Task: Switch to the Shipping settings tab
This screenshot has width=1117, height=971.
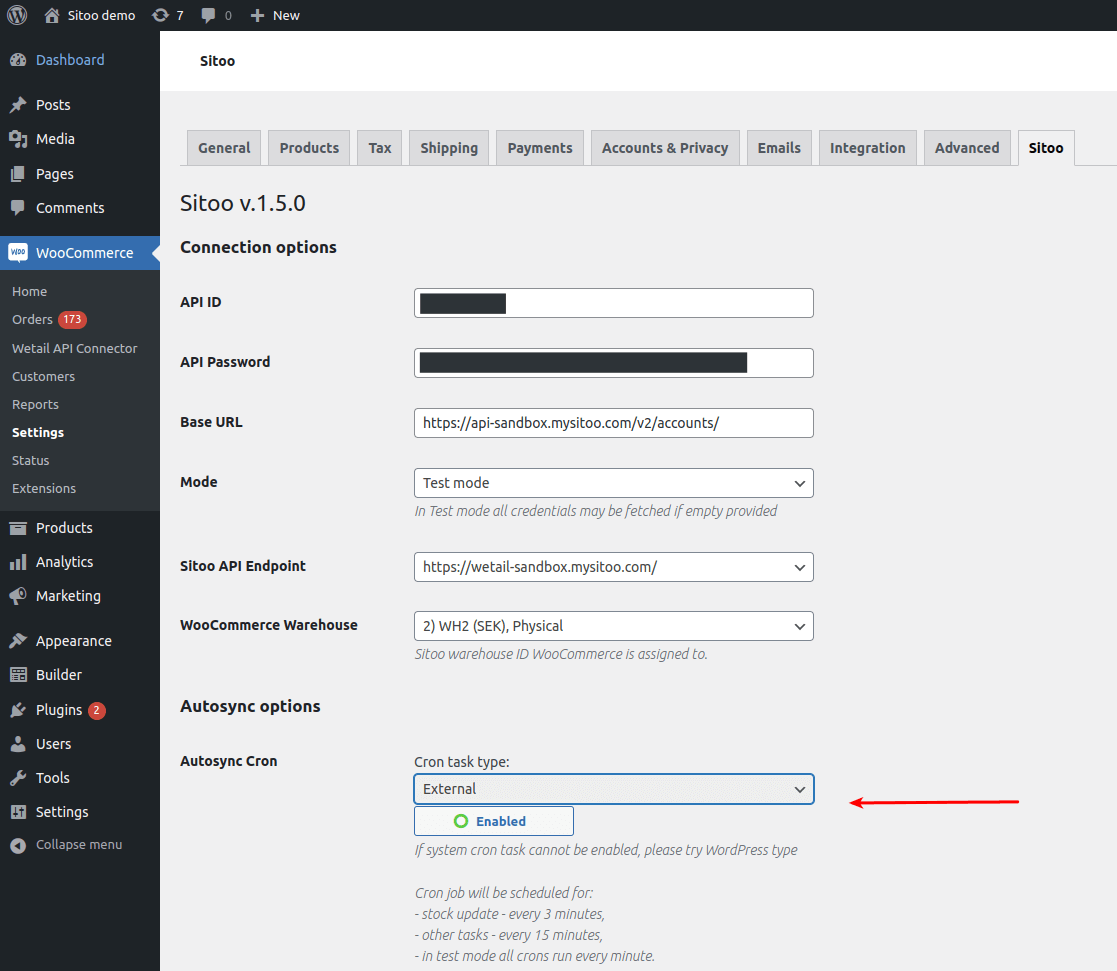Action: [x=449, y=148]
